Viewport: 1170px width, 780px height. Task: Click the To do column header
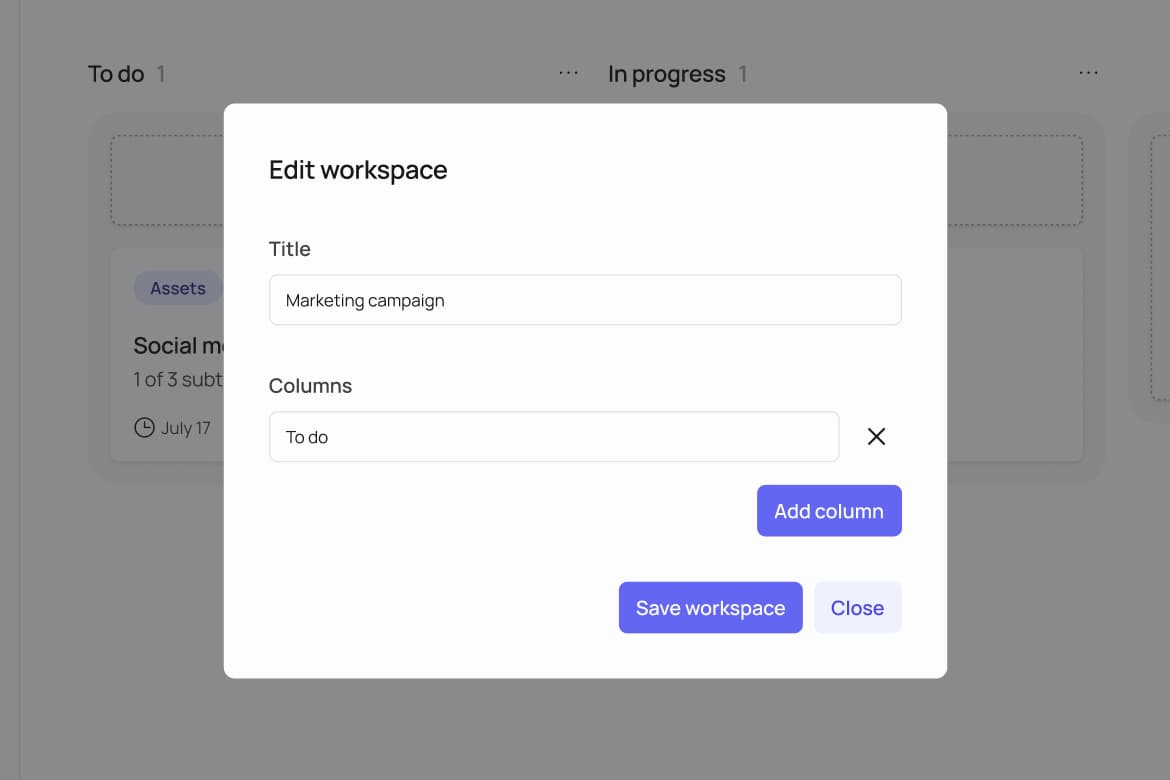click(x=116, y=74)
